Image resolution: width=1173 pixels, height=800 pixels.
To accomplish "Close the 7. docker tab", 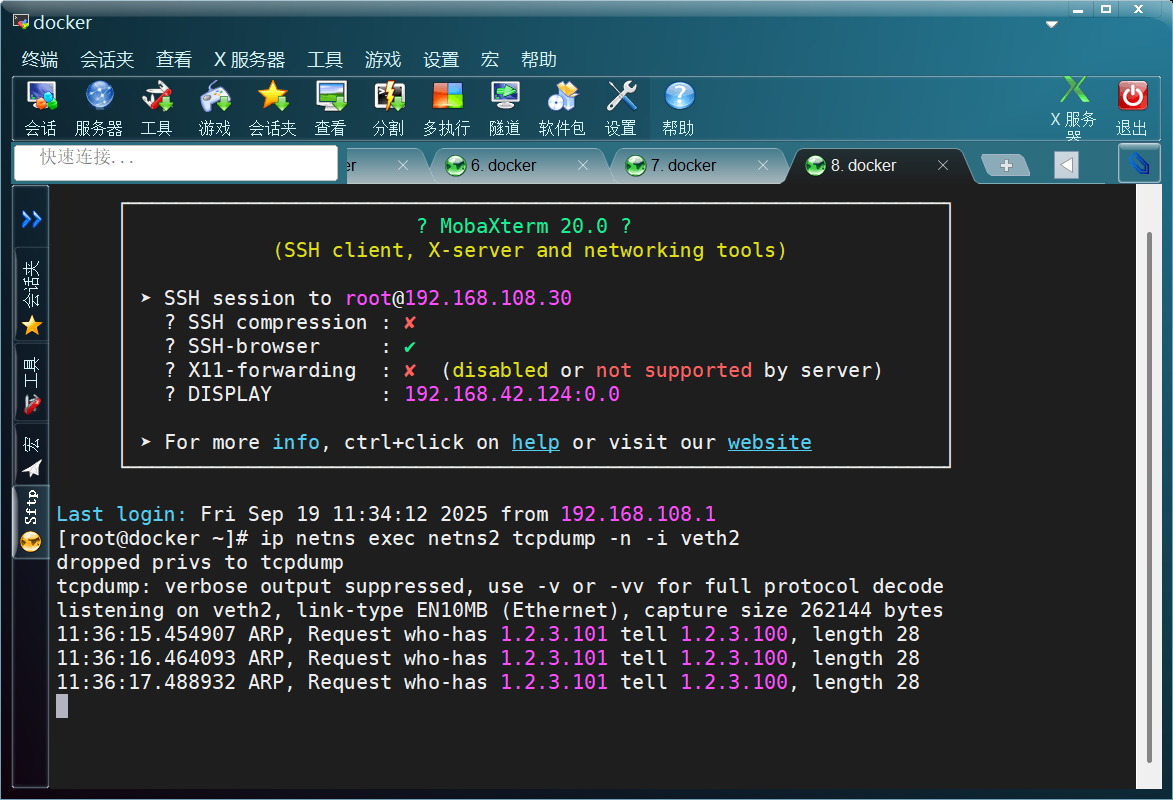I will click(763, 165).
